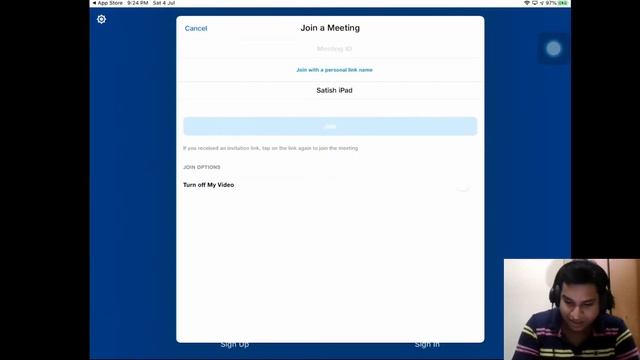
Task: Click the invitation link hint text
Action: (x=270, y=148)
